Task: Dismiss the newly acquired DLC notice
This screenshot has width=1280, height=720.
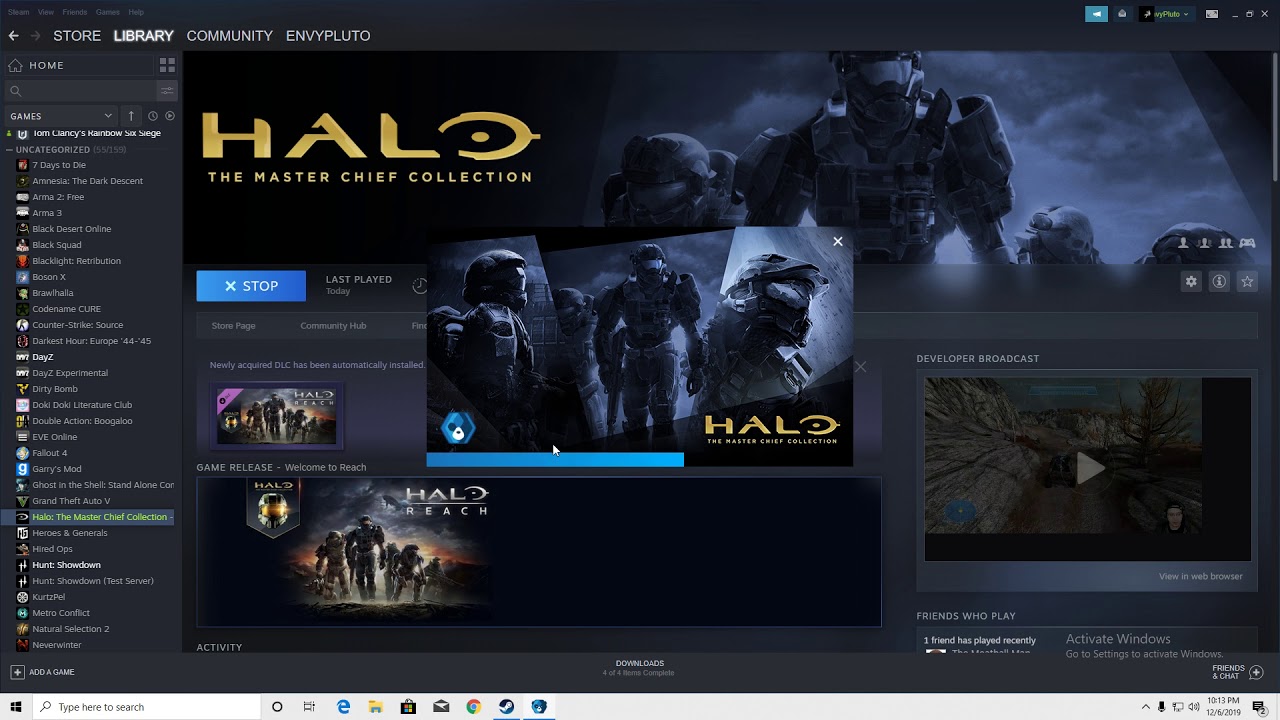Action: (x=860, y=367)
